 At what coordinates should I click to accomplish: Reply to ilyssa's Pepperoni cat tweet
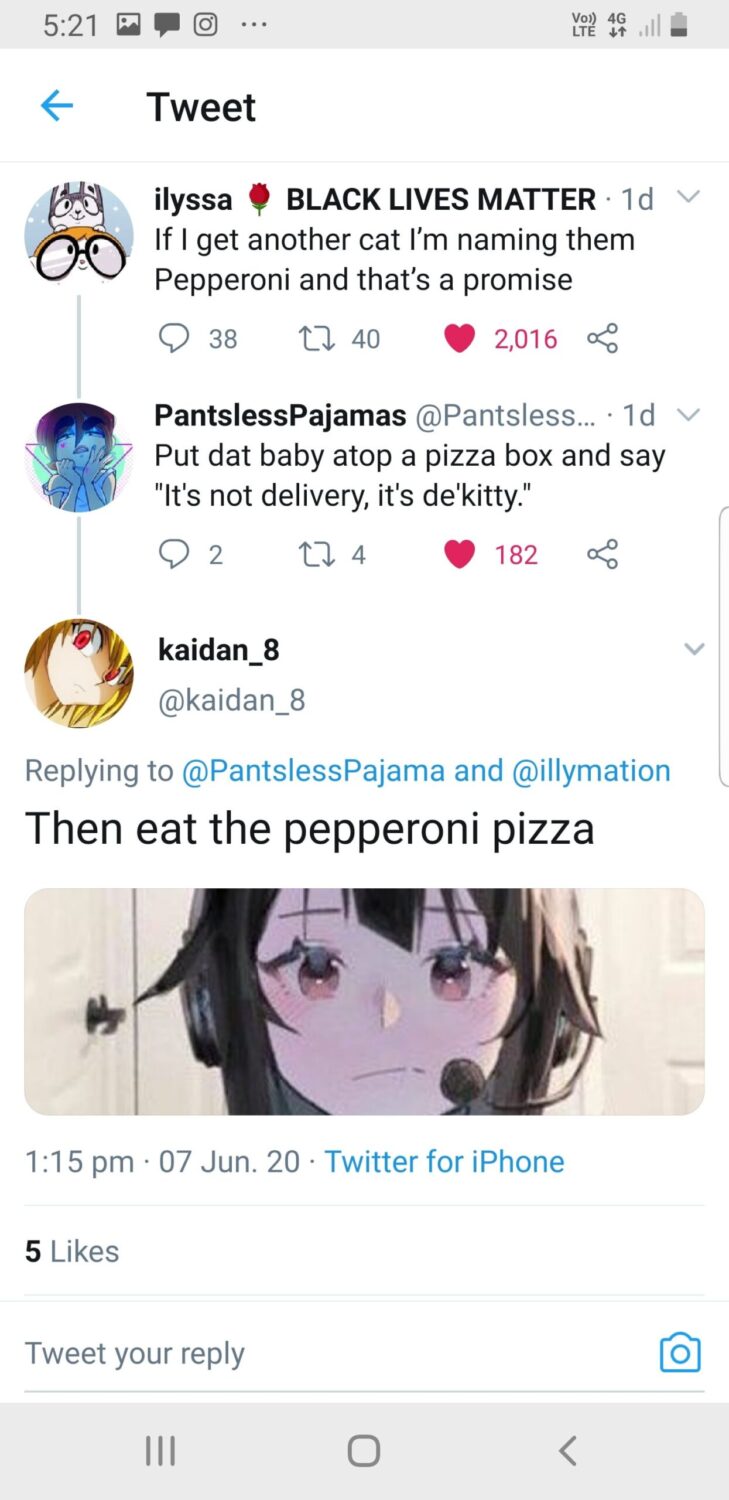tap(174, 339)
